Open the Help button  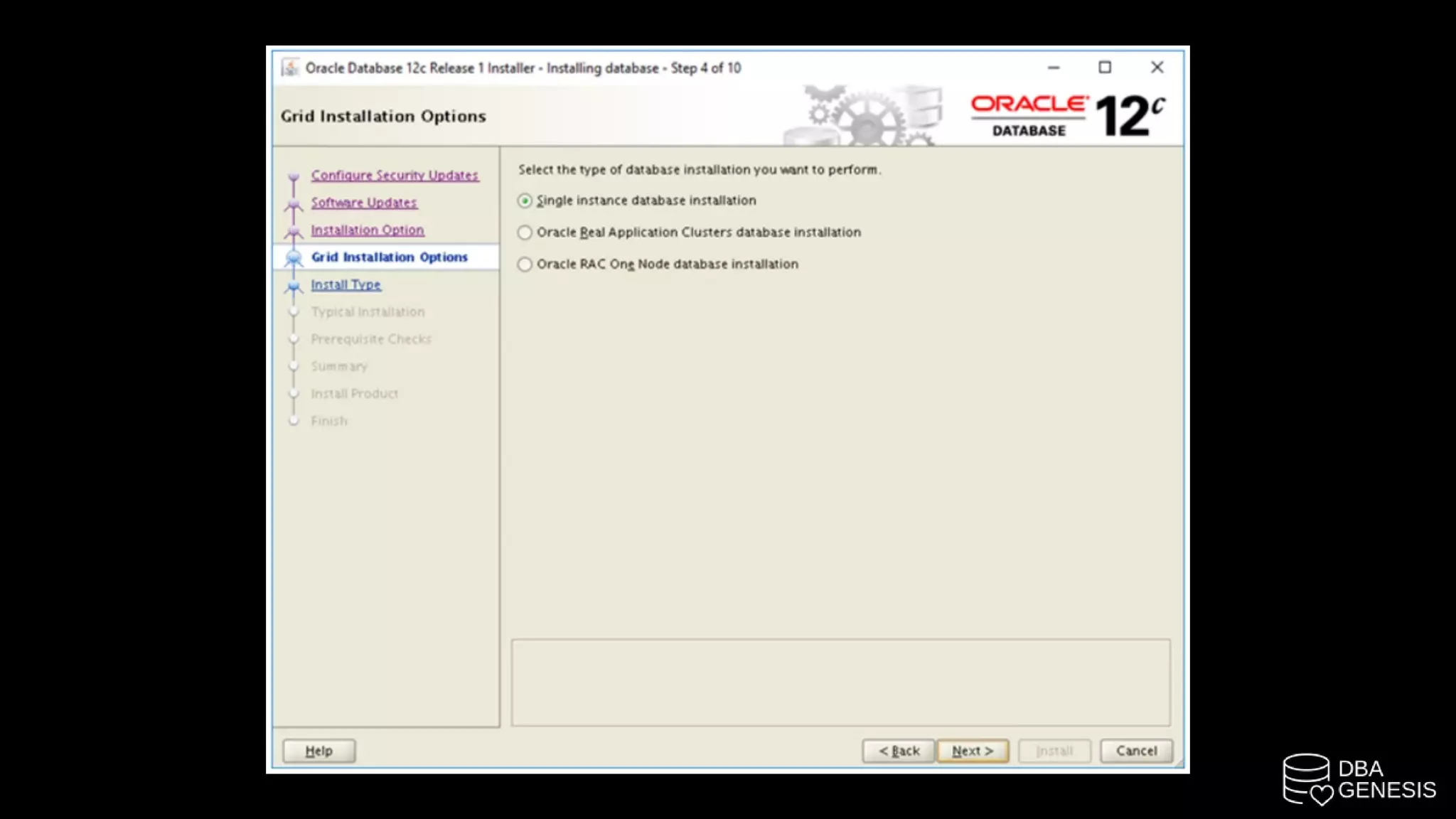point(318,751)
